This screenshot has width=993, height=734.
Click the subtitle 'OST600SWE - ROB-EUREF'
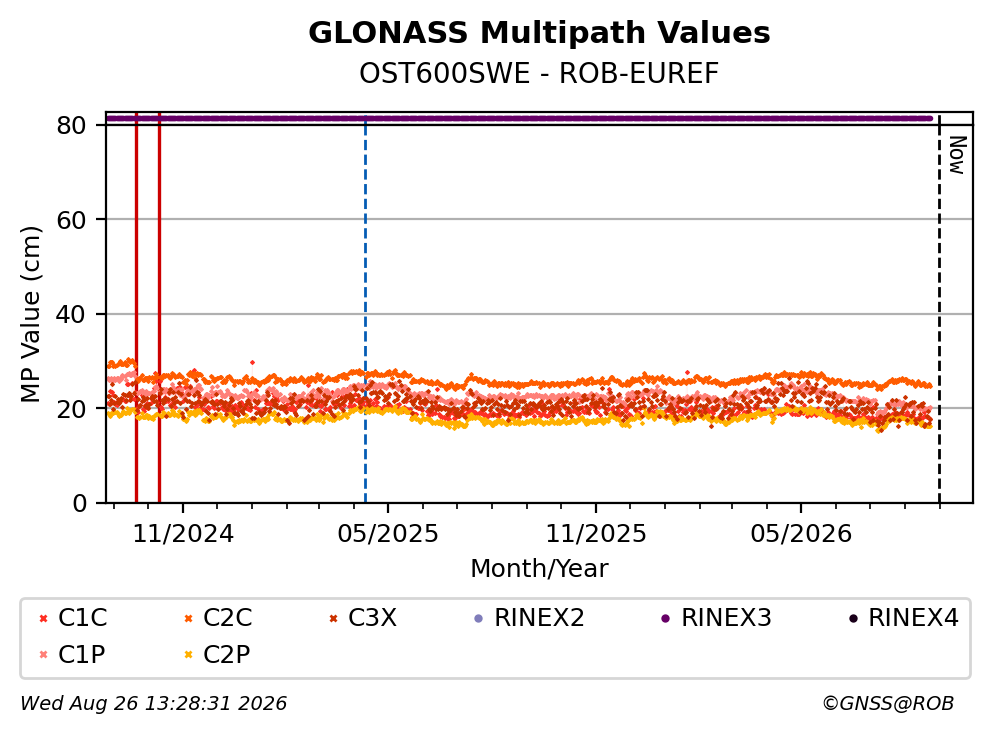539,73
